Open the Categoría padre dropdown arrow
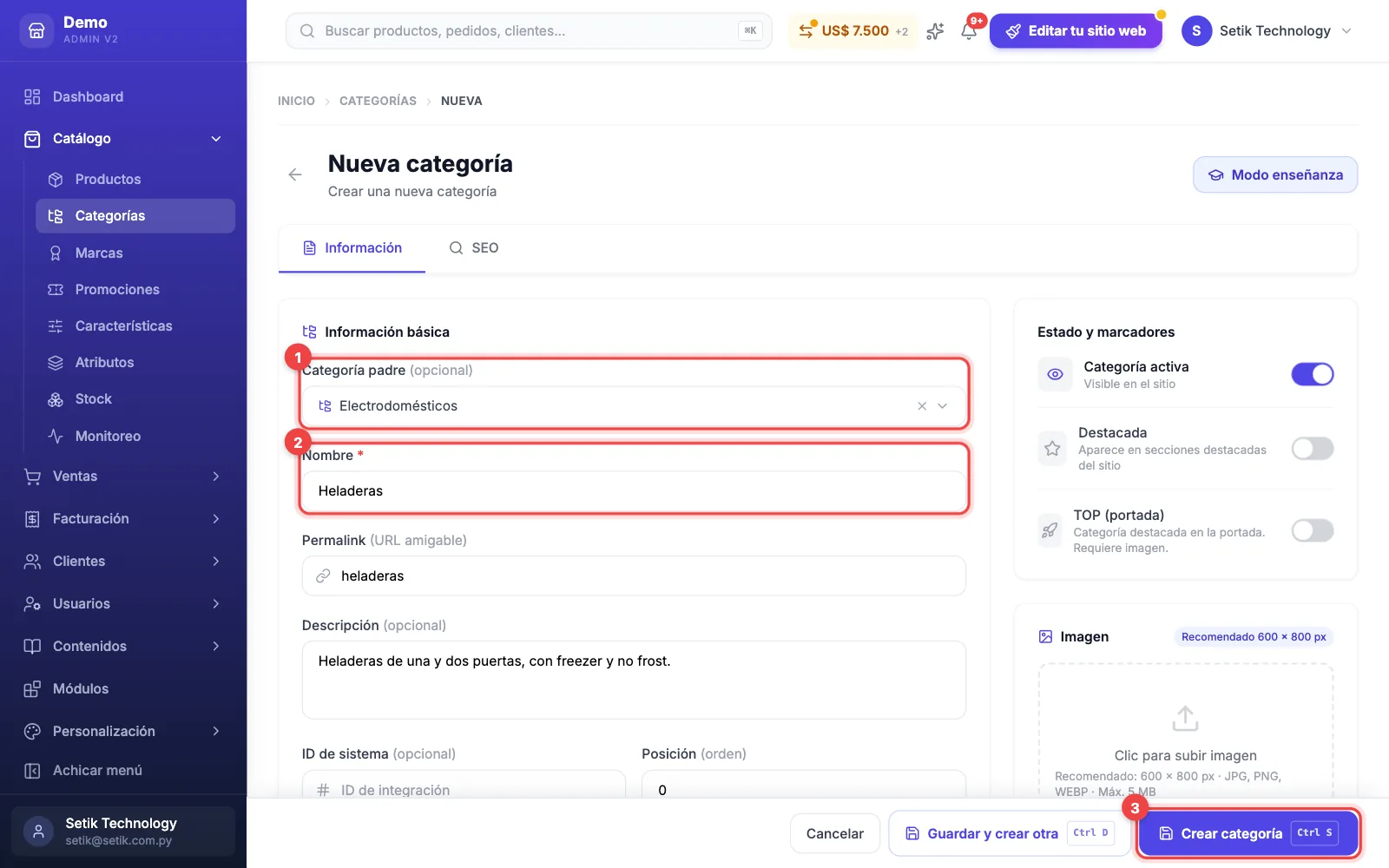Image resolution: width=1389 pixels, height=868 pixels. click(943, 406)
